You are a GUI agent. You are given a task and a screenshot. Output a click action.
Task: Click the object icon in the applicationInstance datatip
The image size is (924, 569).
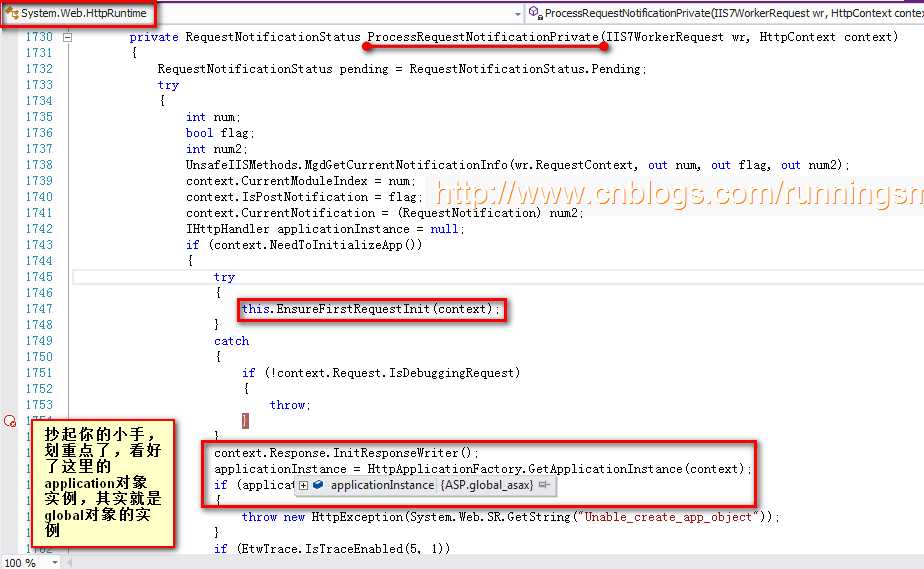[318, 485]
